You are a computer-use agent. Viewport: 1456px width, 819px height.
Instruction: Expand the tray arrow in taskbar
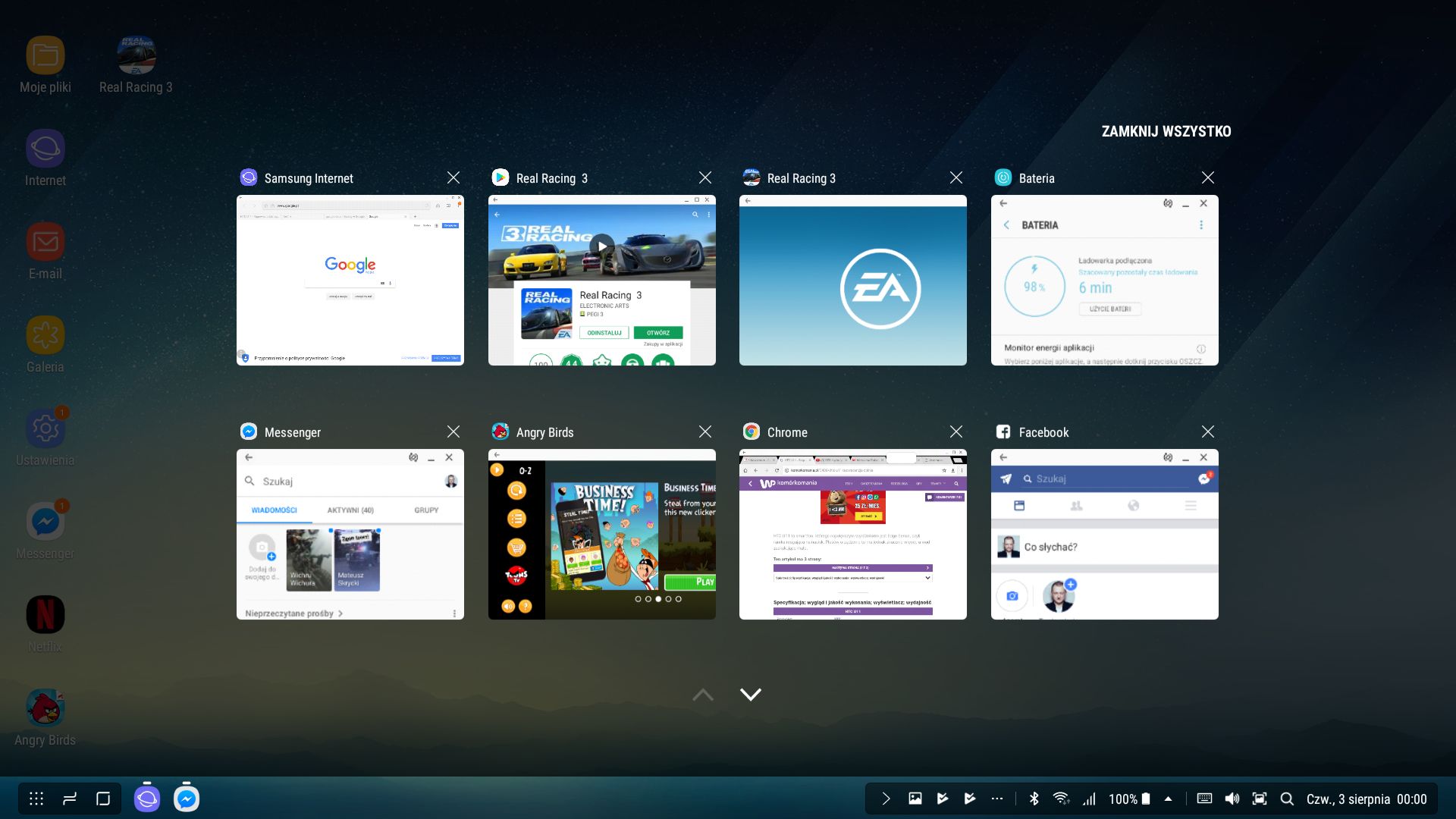point(886,799)
